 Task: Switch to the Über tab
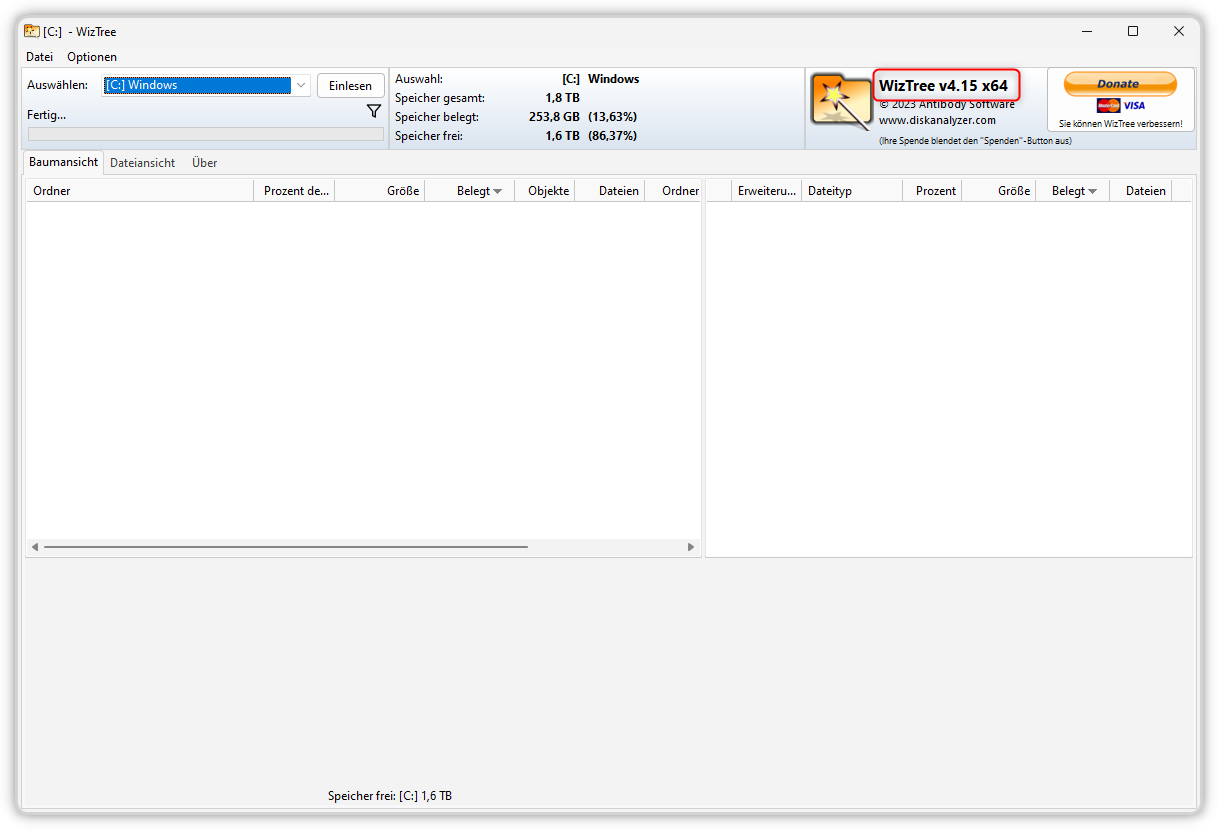click(205, 162)
